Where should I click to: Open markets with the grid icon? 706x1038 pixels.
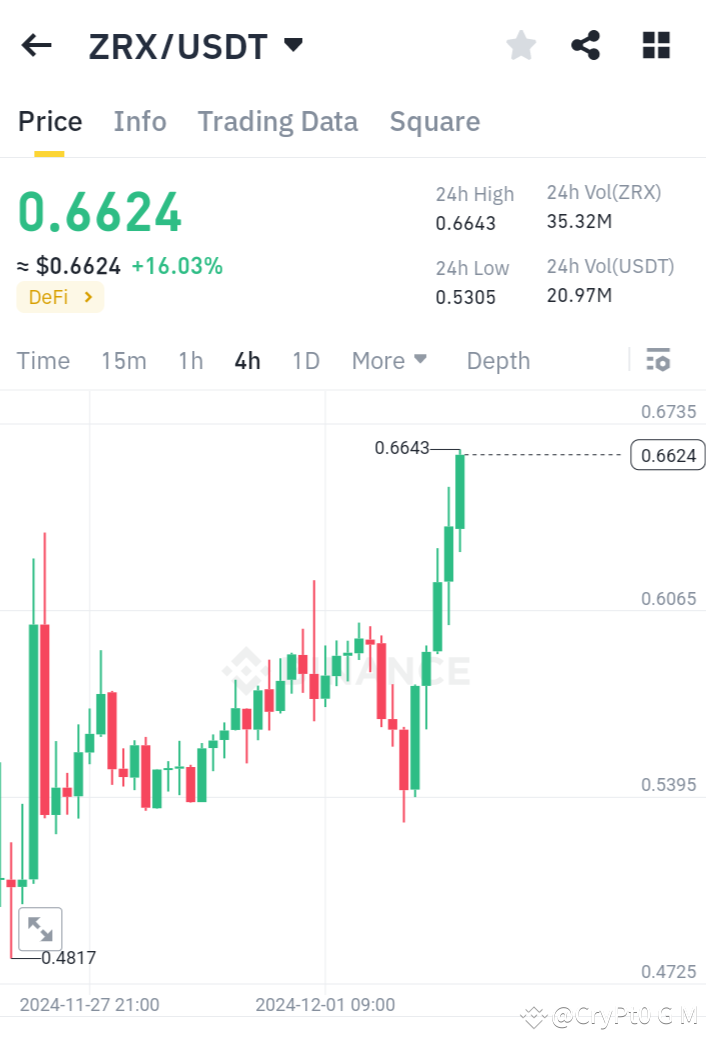point(655,45)
